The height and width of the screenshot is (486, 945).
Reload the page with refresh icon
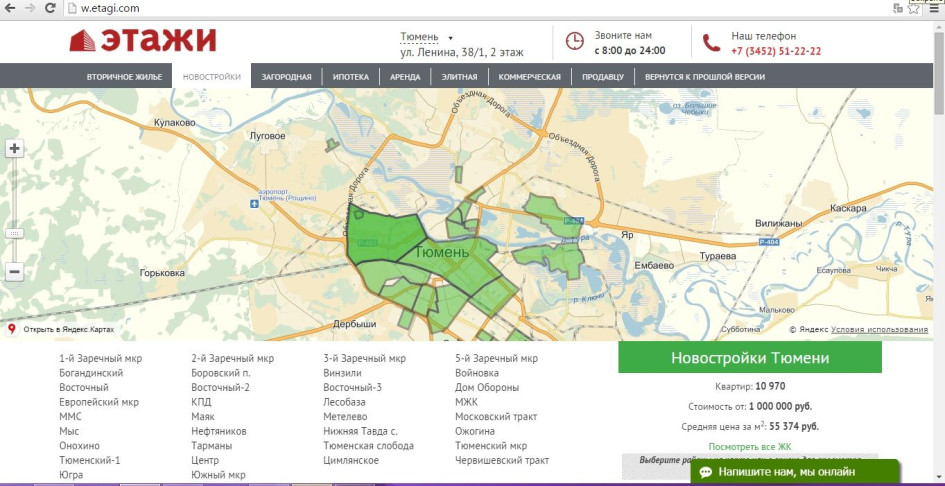[x=51, y=8]
